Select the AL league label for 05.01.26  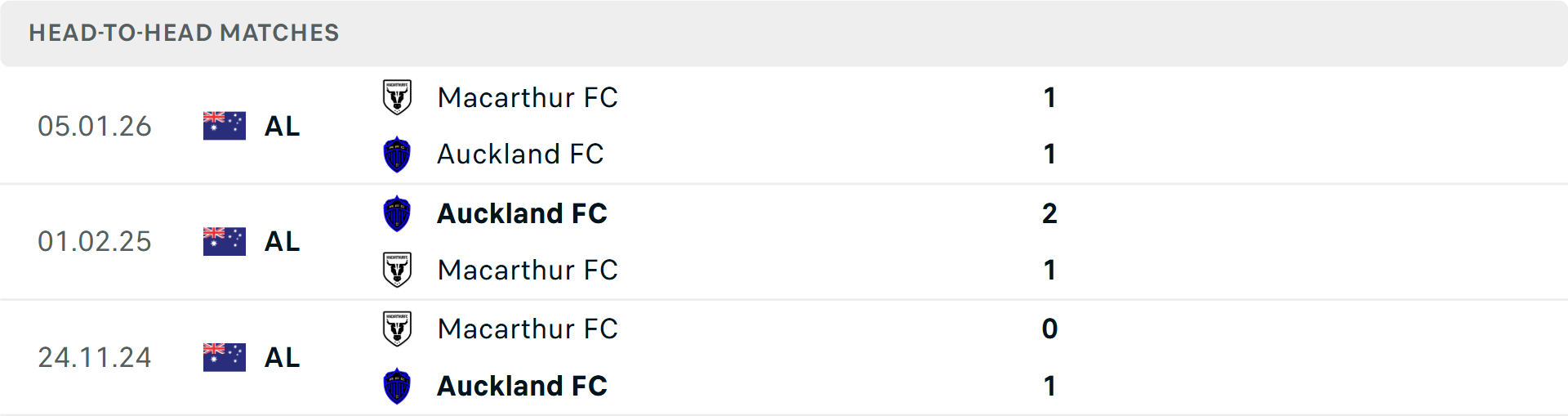[283, 126]
